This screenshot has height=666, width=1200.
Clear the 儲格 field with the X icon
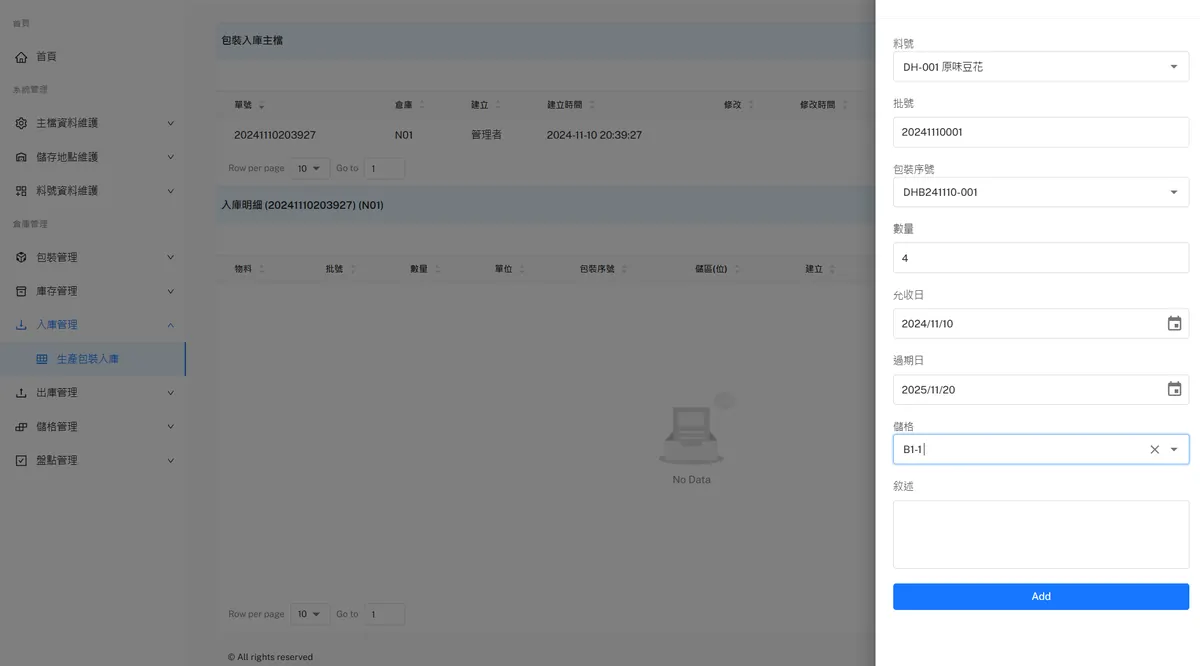[1155, 450]
